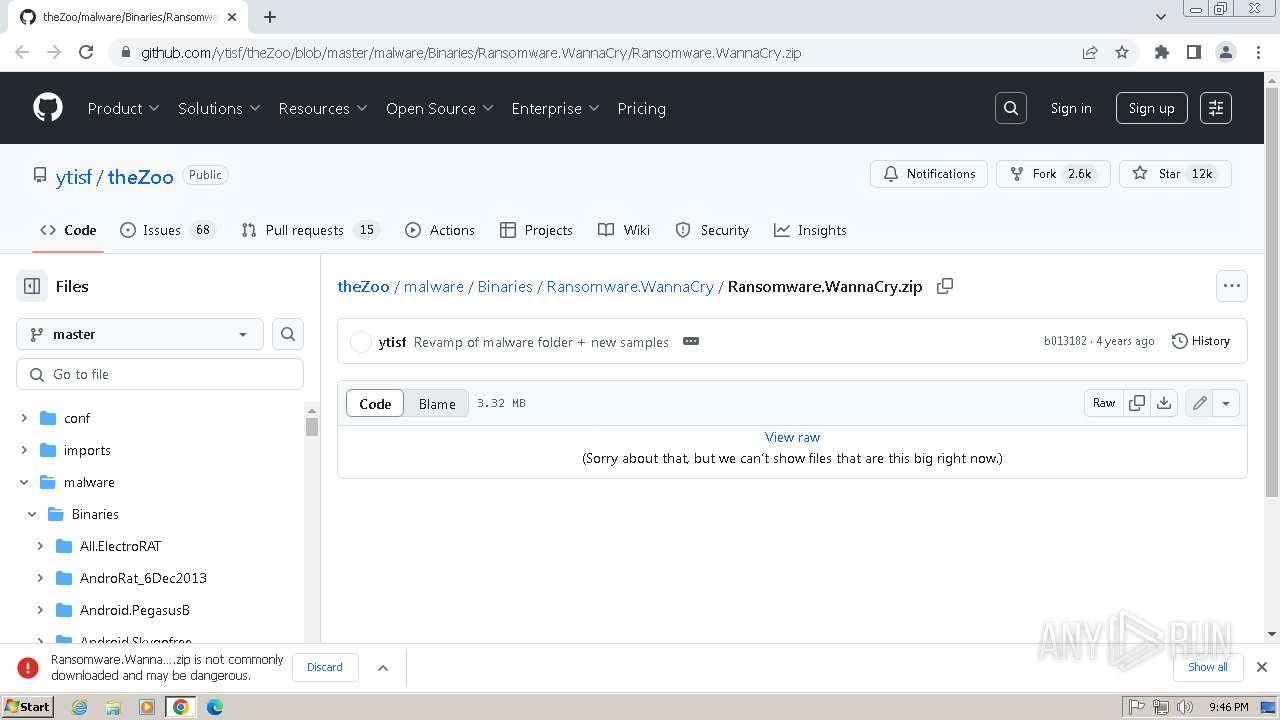Search files icon next to the branch selector
This screenshot has height=720, width=1280.
(288, 334)
